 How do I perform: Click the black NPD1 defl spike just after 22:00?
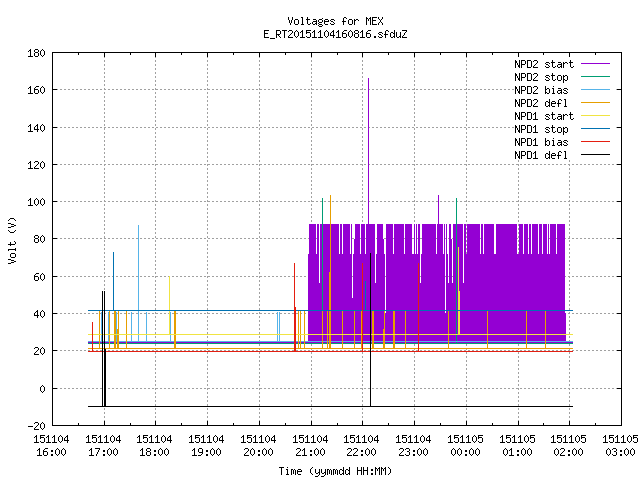[371, 330]
